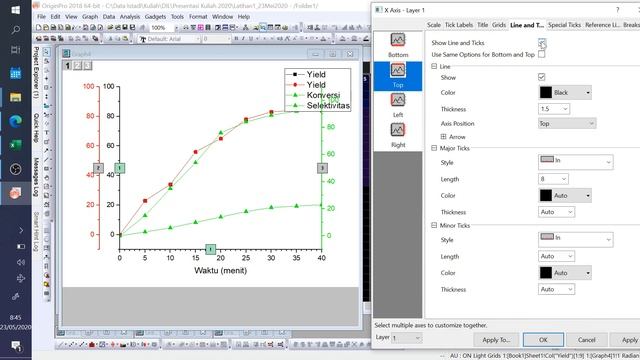
Task: Switch to the Tick Labels tab
Action: pos(459,25)
